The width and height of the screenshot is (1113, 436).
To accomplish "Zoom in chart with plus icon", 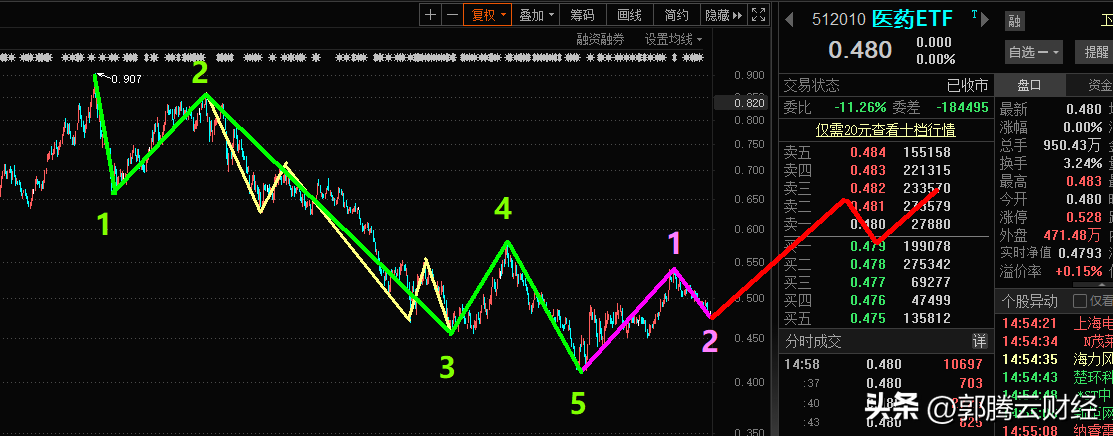I will (430, 15).
